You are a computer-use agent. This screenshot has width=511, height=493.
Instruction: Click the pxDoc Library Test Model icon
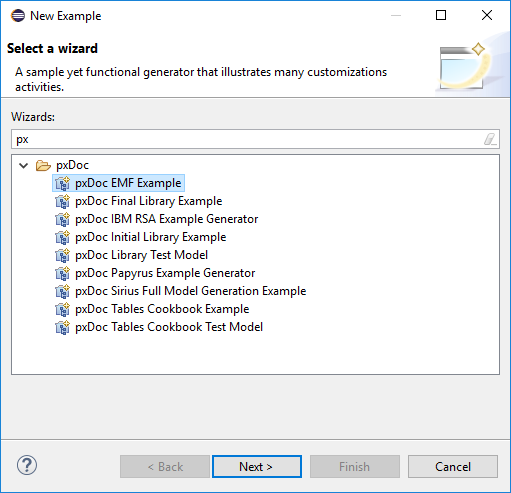(62, 255)
